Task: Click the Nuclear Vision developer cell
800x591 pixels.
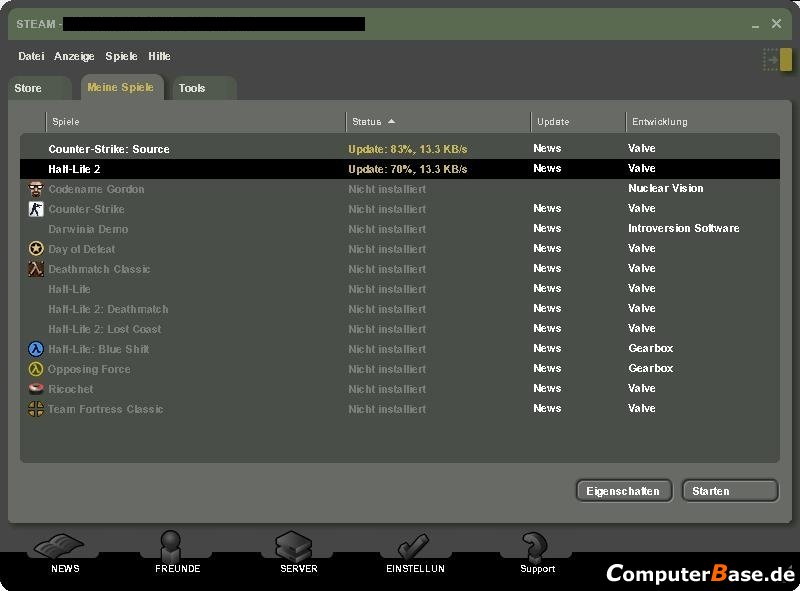Action: [x=665, y=188]
